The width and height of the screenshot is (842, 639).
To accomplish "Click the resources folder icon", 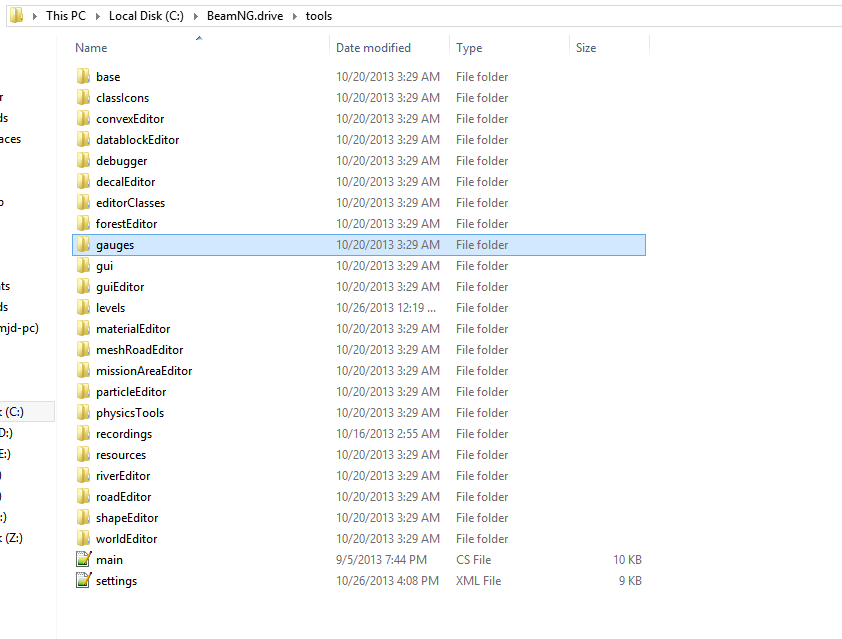I will point(83,454).
